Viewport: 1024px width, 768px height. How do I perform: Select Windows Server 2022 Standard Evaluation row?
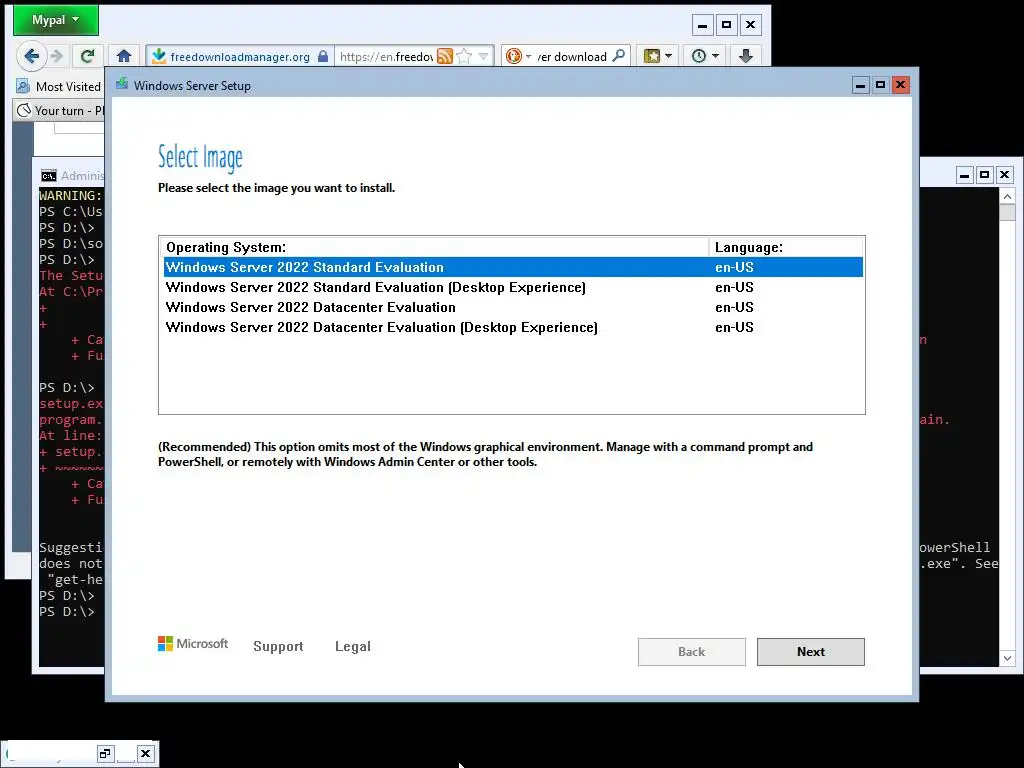pos(513,267)
